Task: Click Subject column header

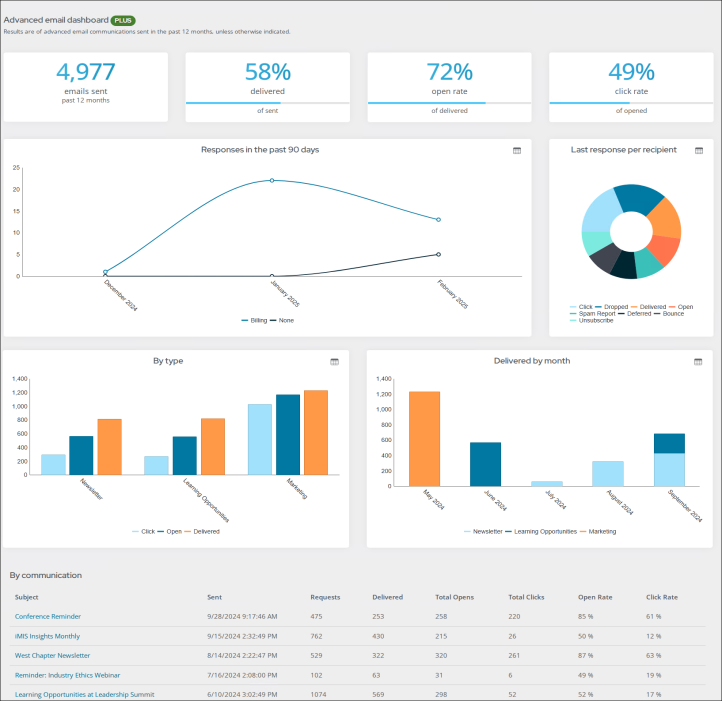Action: pos(27,597)
